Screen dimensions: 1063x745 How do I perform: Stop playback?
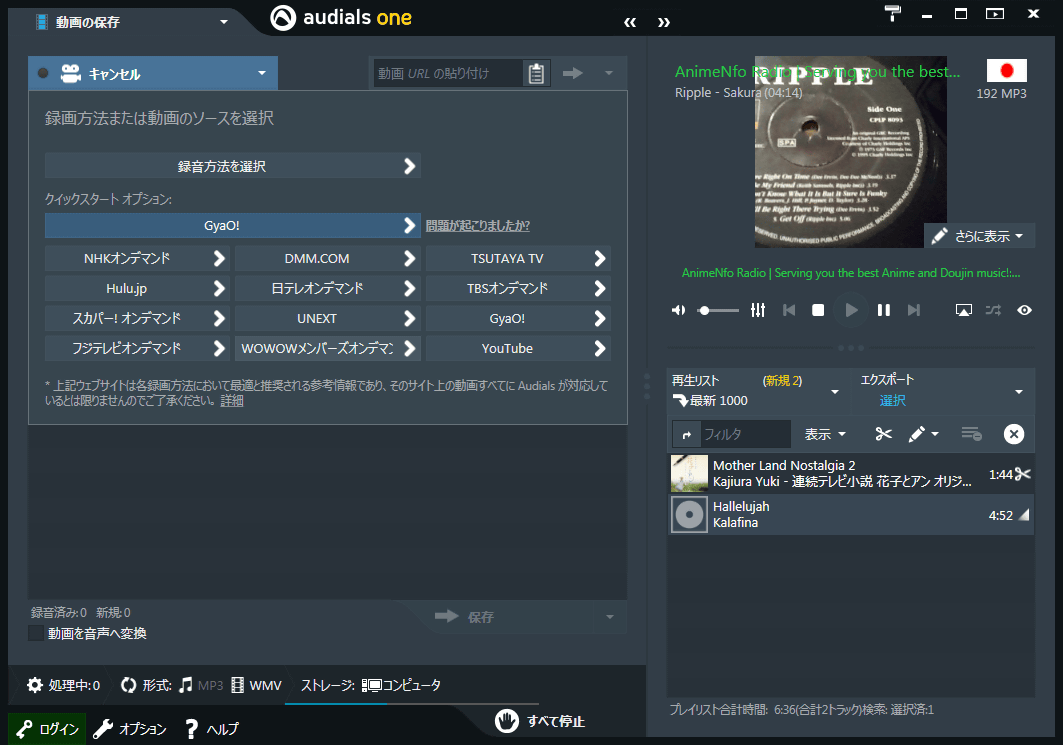pyautogui.click(x=818, y=310)
